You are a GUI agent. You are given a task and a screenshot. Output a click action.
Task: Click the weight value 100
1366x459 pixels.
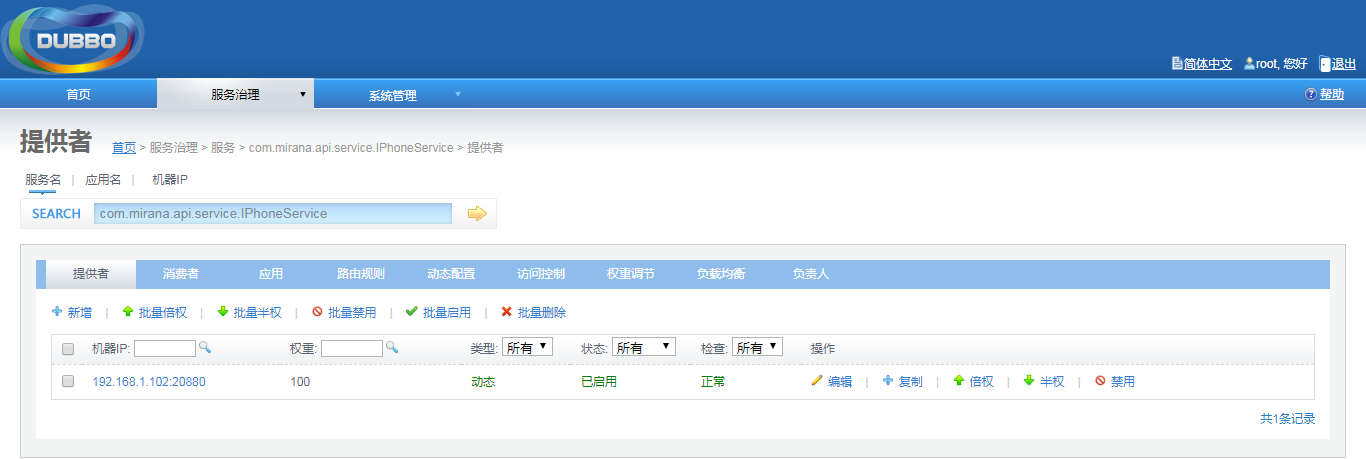[x=300, y=381]
